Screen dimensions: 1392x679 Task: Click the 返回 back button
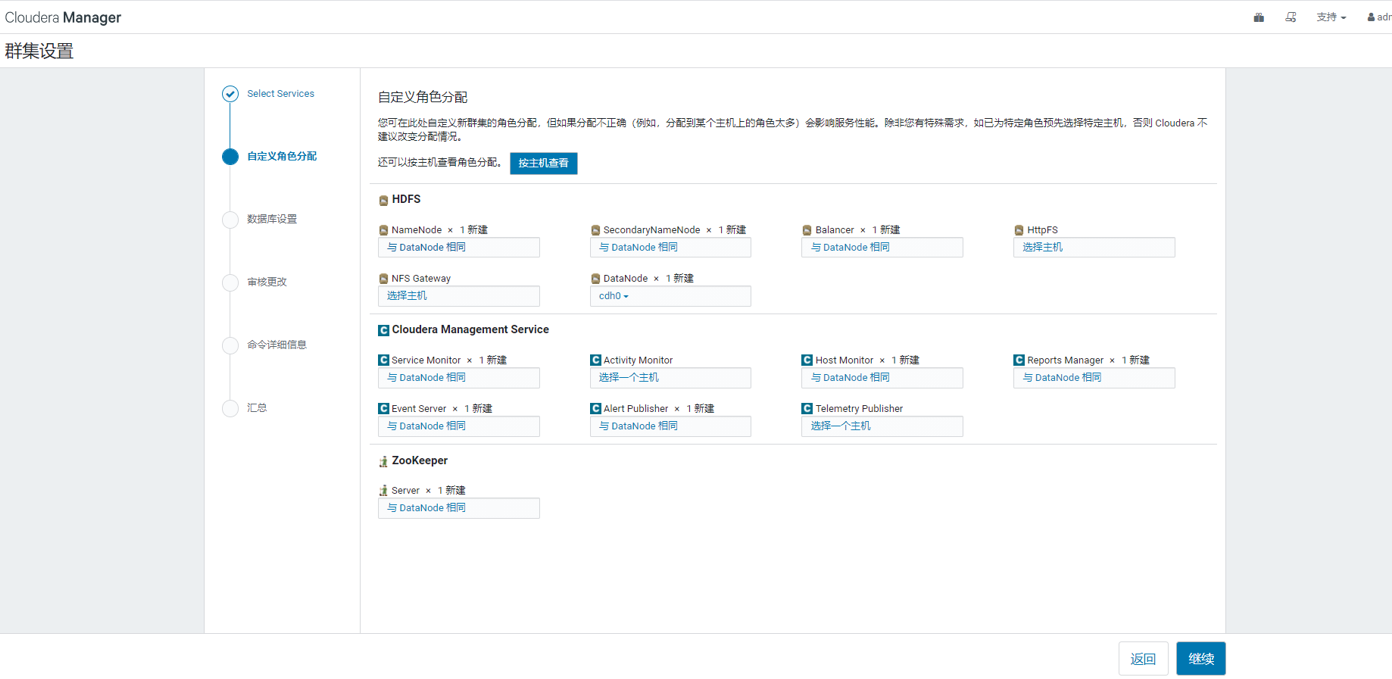click(1143, 659)
